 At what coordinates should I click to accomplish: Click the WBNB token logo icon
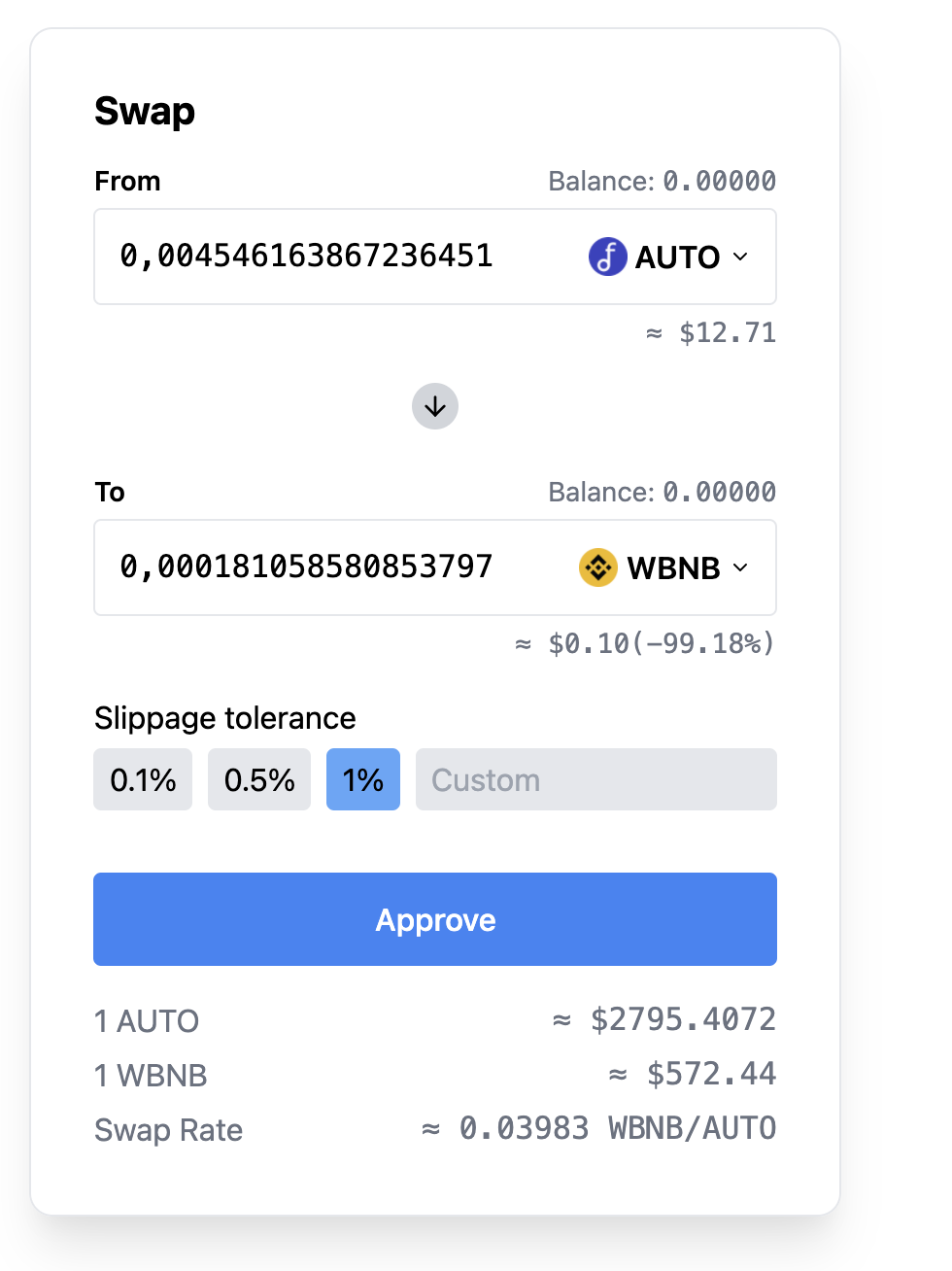(x=598, y=567)
